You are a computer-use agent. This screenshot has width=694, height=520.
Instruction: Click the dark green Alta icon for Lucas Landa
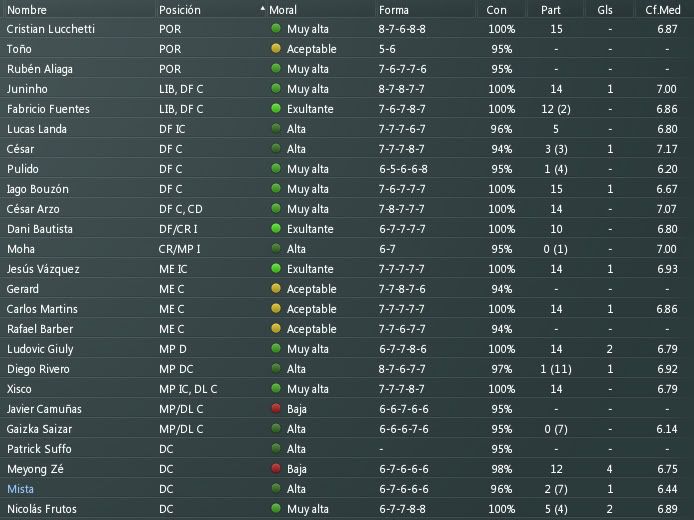pyautogui.click(x=276, y=129)
